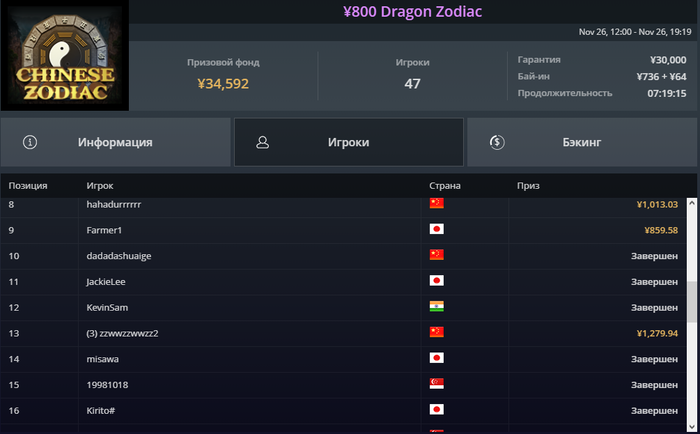
Task: Click prize ¥1,013.03
Action: tap(657, 204)
